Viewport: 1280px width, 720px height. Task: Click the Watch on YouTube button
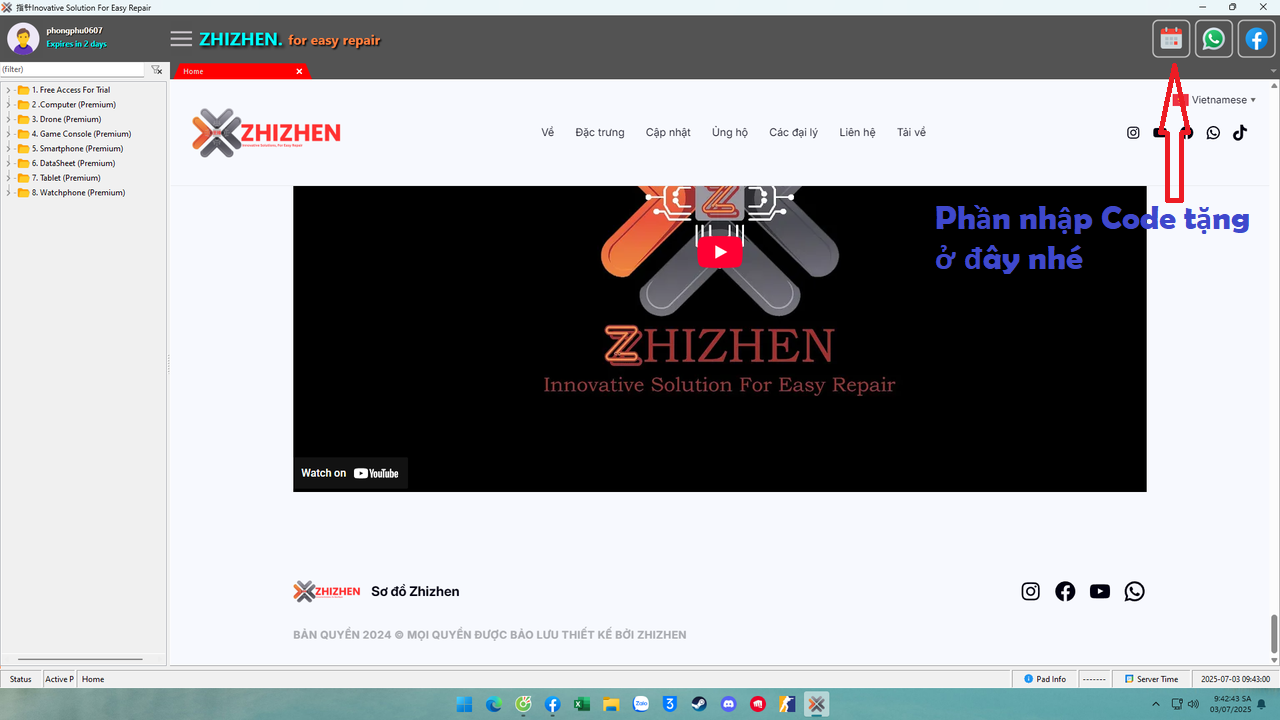(x=351, y=473)
